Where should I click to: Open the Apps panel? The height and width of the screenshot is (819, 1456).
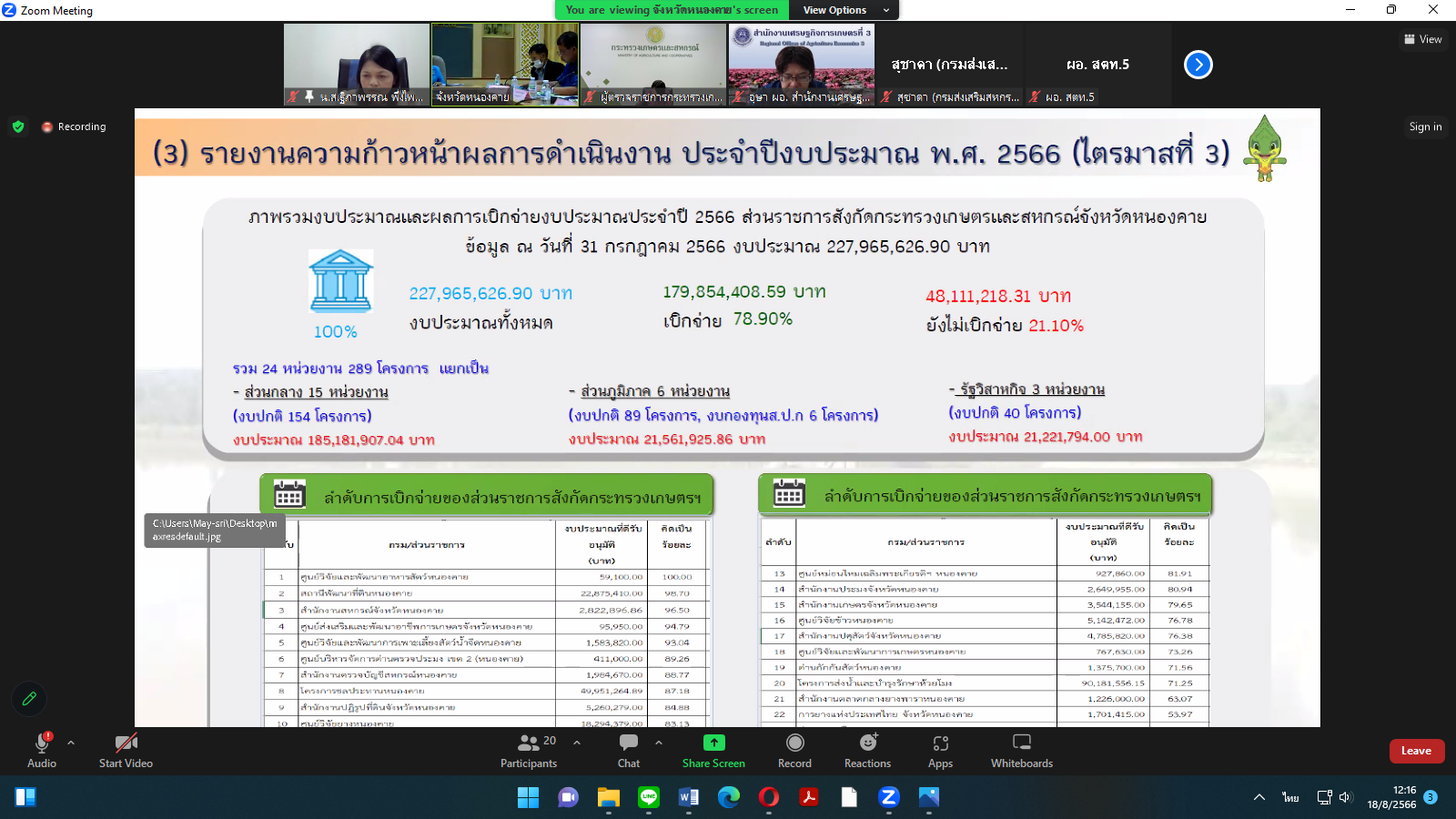click(x=941, y=750)
